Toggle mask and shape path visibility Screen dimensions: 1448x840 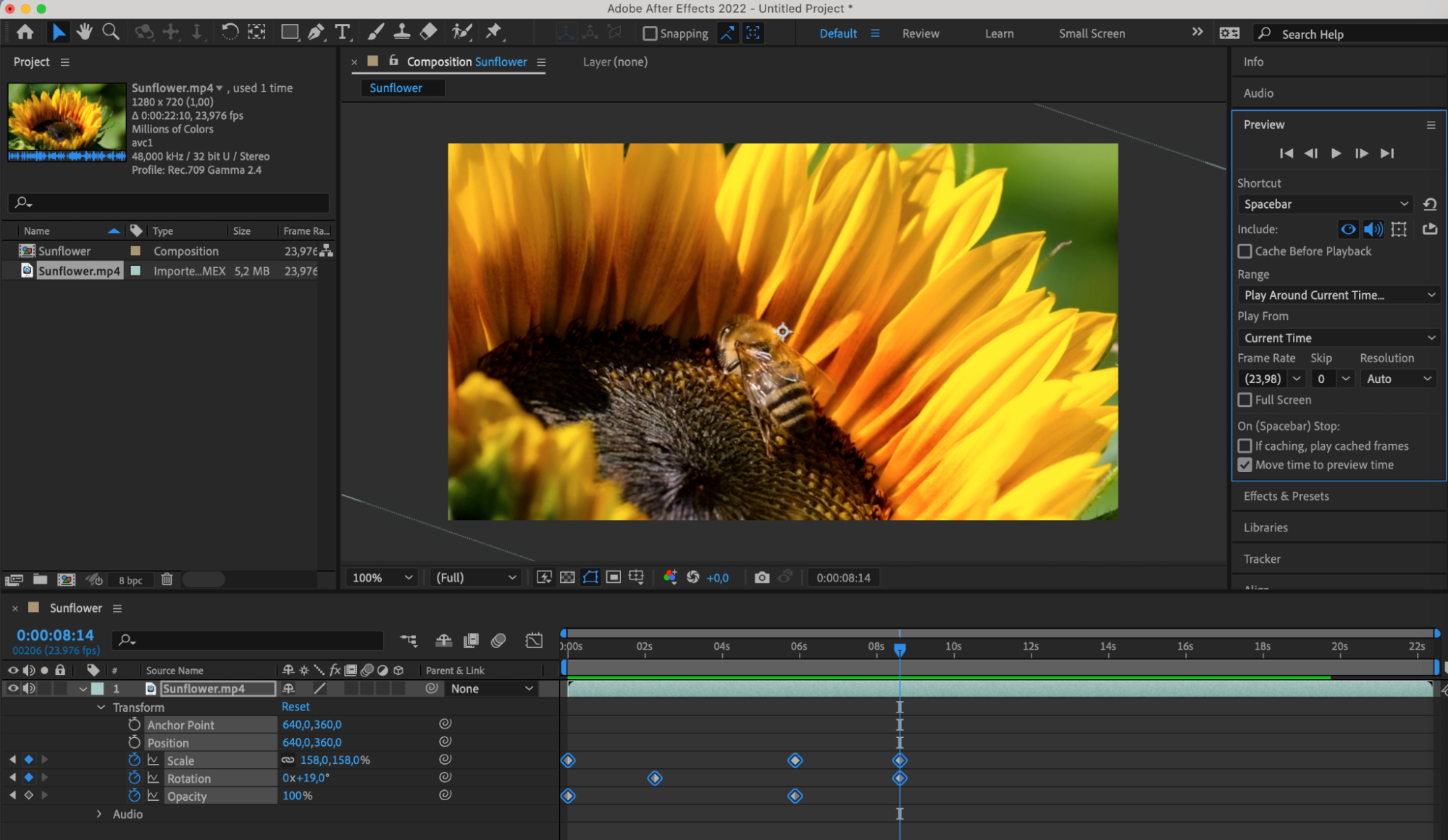591,577
